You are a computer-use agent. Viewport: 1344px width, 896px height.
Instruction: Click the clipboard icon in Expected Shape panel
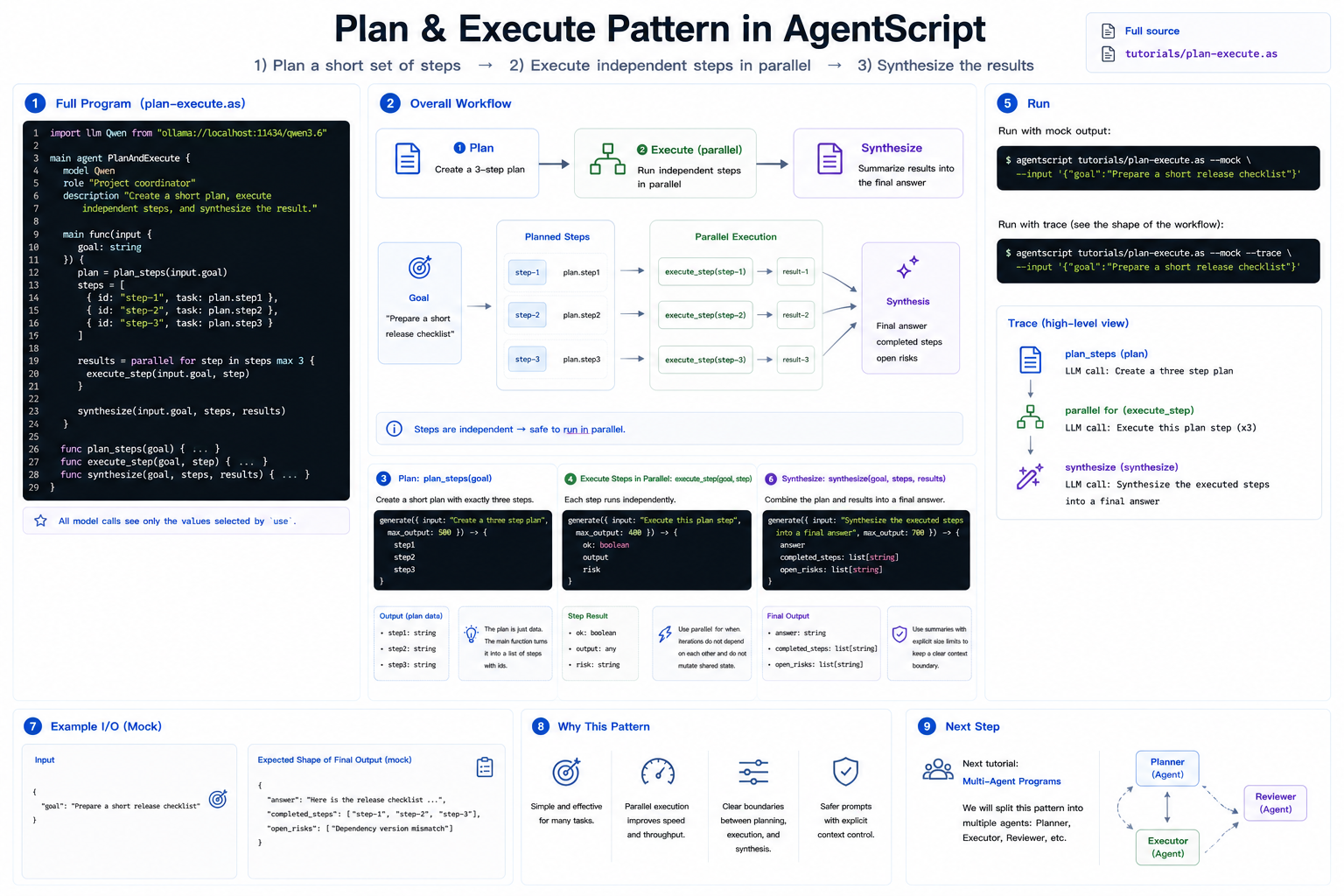[x=485, y=767]
